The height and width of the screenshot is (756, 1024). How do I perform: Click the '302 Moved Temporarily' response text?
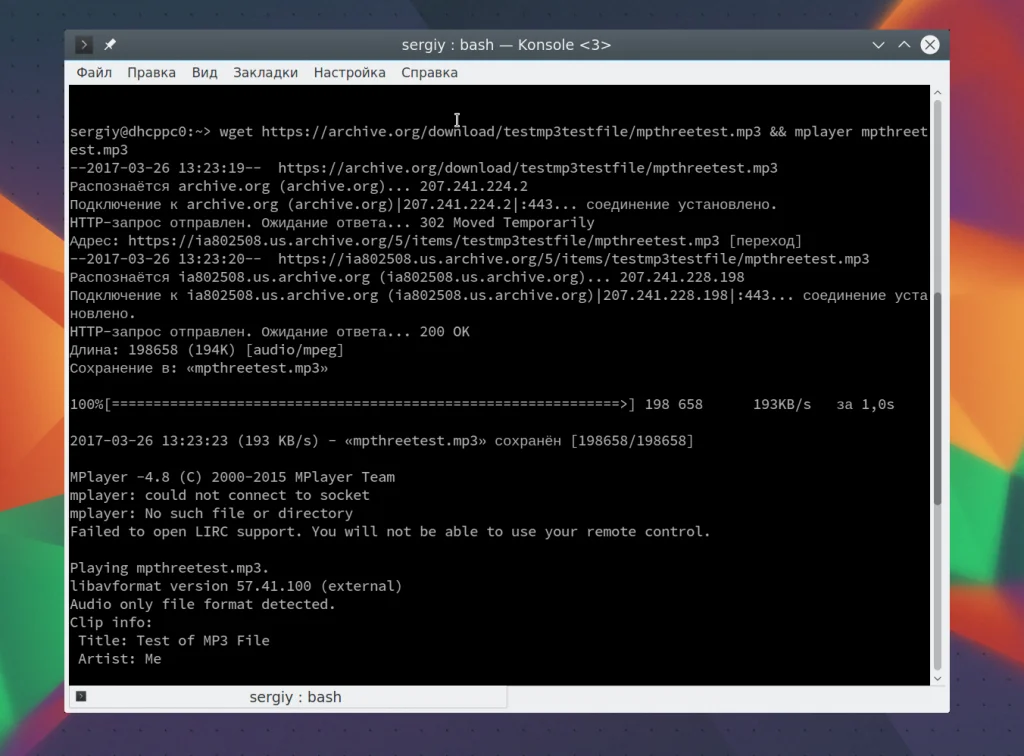pyautogui.click(x=507, y=223)
